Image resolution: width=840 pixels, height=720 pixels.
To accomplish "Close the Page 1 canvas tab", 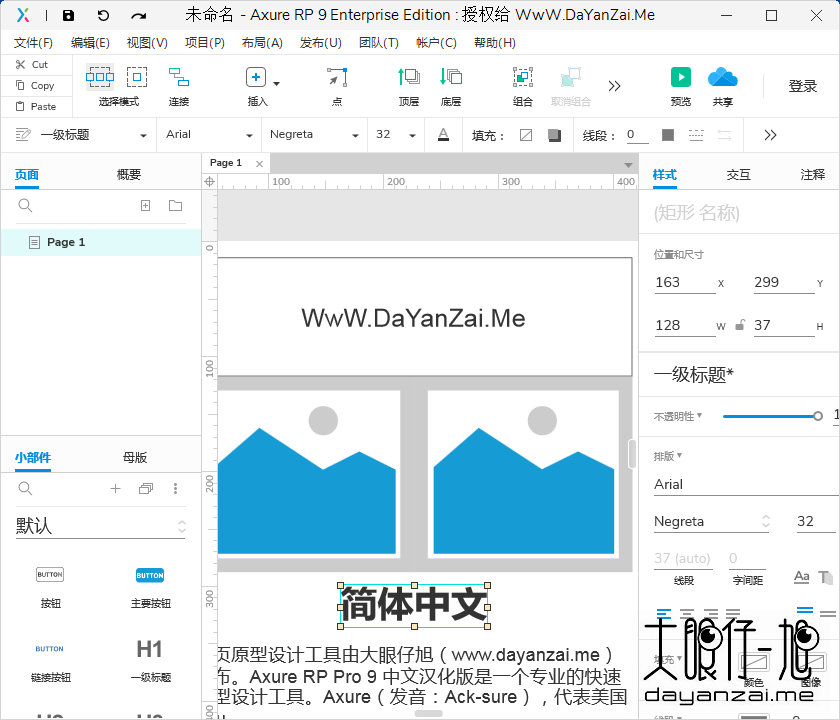I will 259,164.
